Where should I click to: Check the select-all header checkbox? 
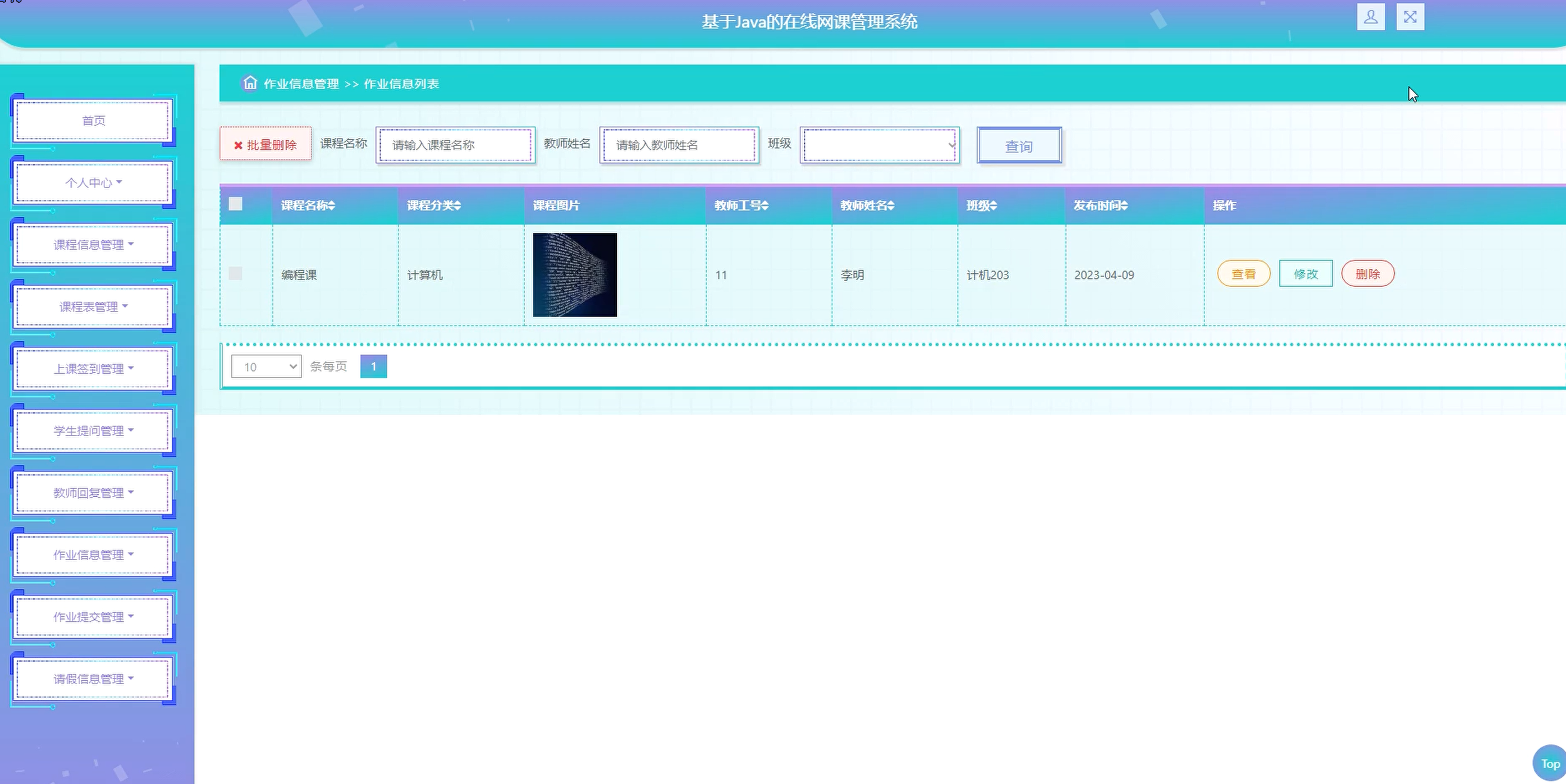click(x=235, y=204)
